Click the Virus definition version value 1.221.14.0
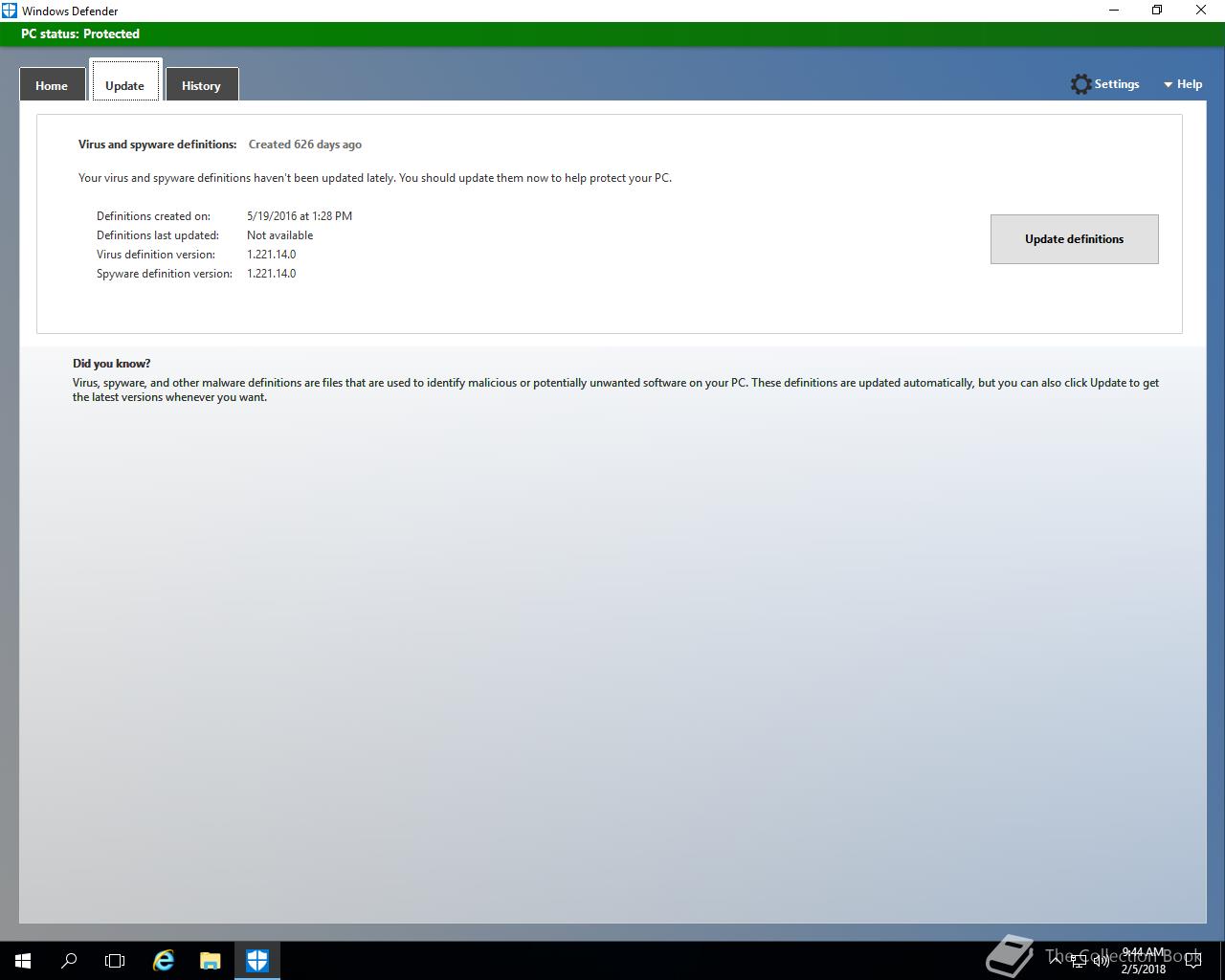 271,255
